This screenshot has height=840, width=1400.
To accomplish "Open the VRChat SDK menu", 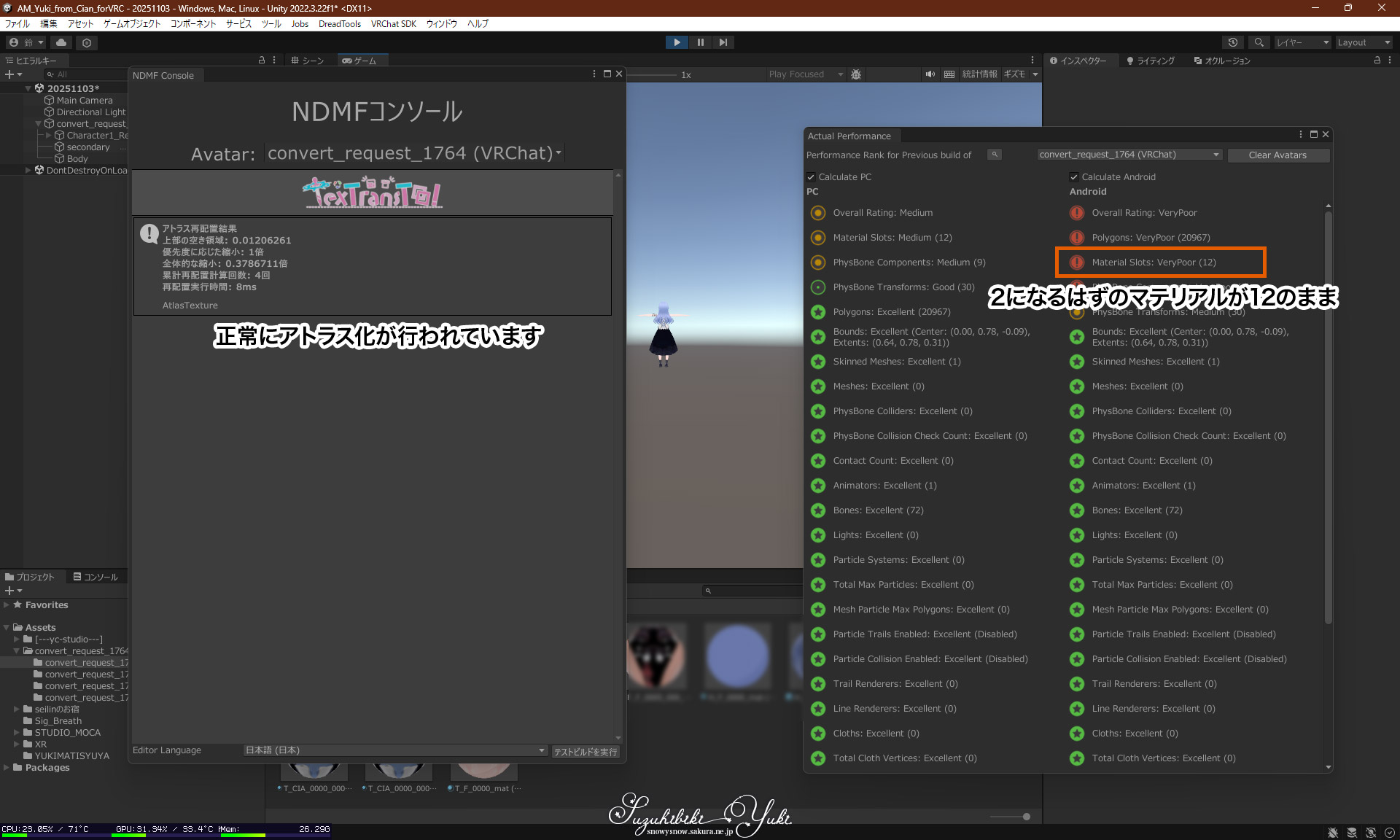I will point(393,24).
